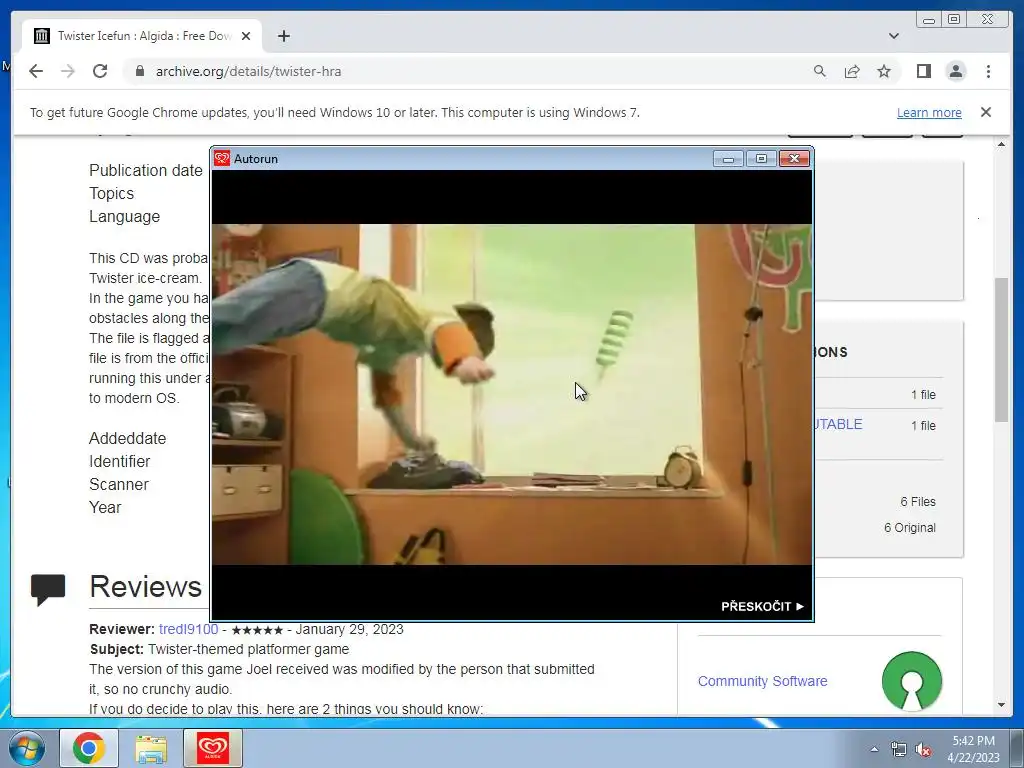
Task: Reload the archive.org page
Action: tap(100, 71)
